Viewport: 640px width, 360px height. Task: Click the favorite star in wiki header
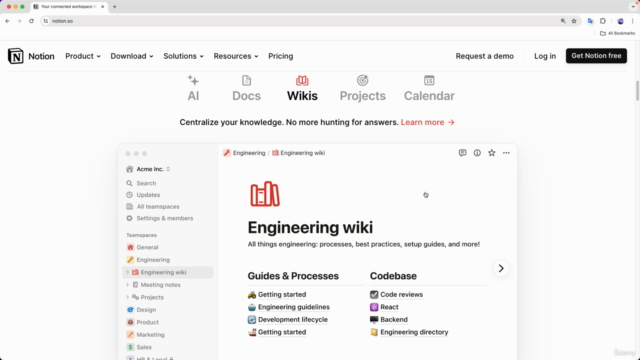(x=491, y=153)
